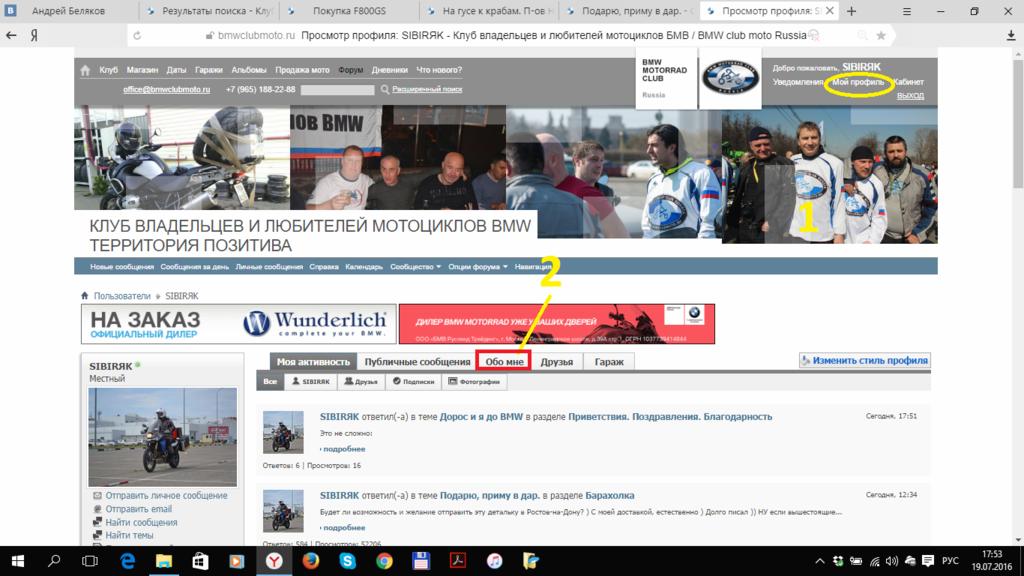The width and height of the screenshot is (1024, 576).
Task: Open the Гараж profile tab
Action: [609, 361]
